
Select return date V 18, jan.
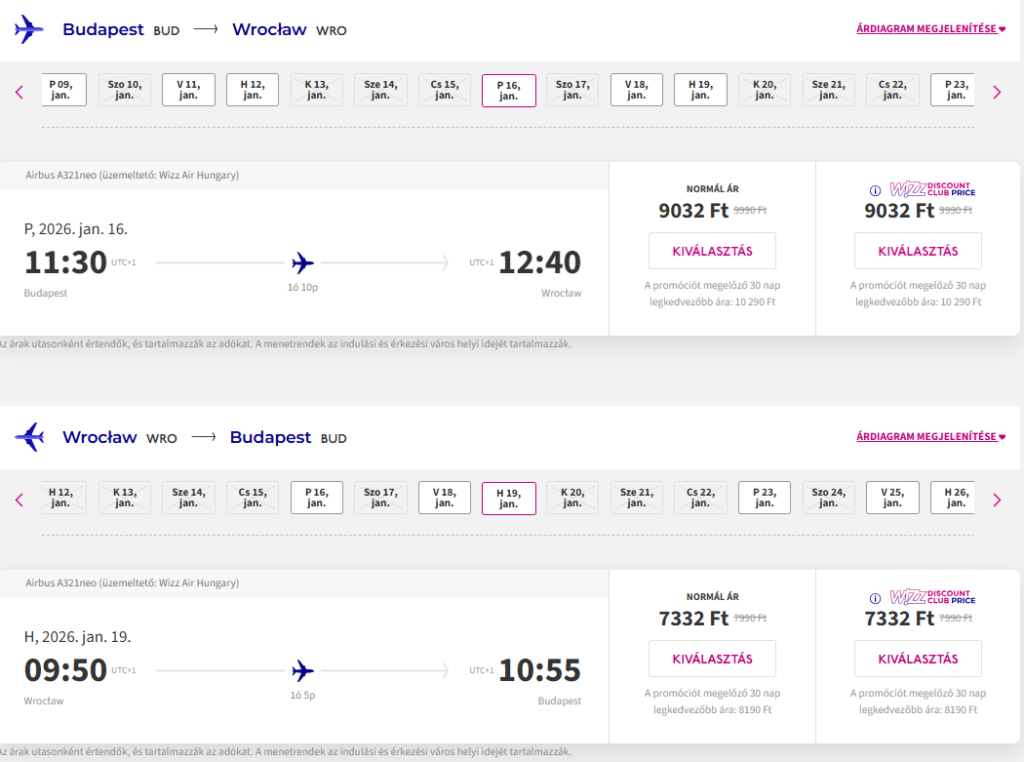[444, 498]
